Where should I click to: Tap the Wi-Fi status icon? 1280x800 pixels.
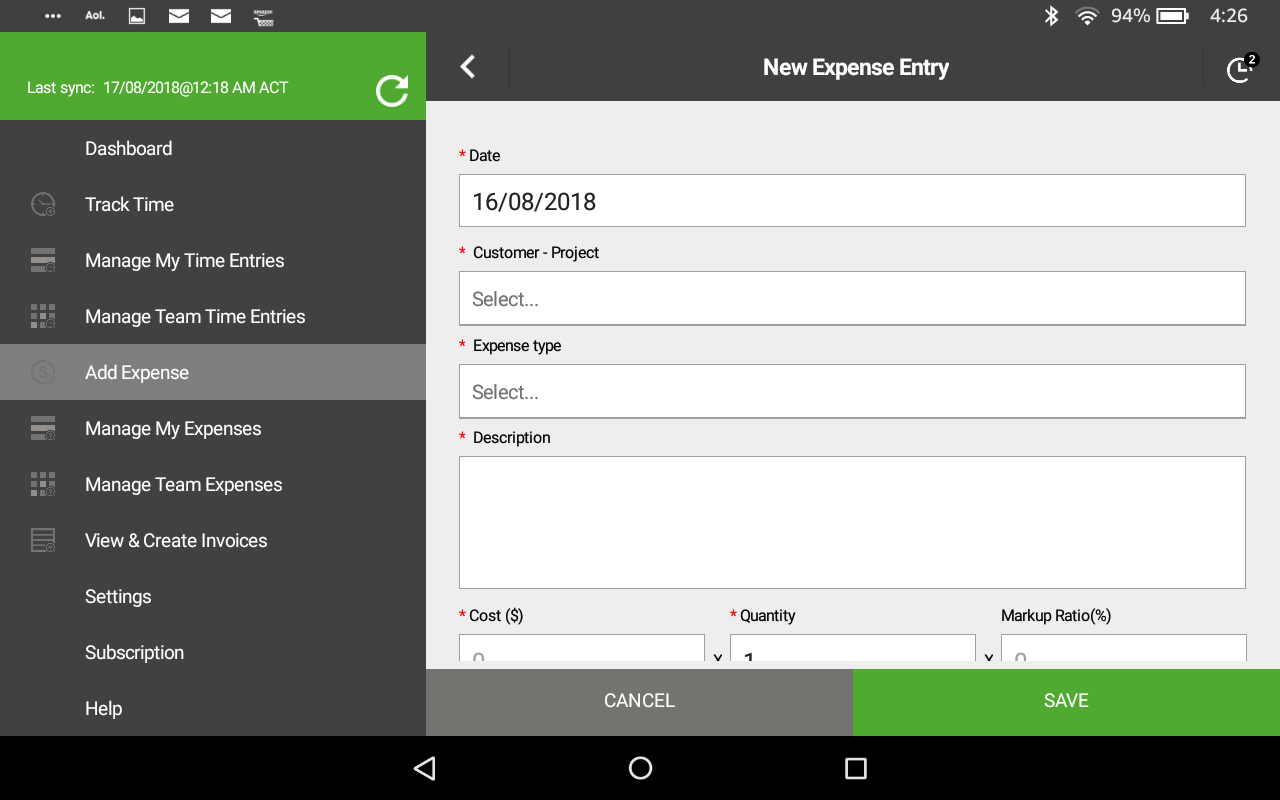tap(1087, 16)
